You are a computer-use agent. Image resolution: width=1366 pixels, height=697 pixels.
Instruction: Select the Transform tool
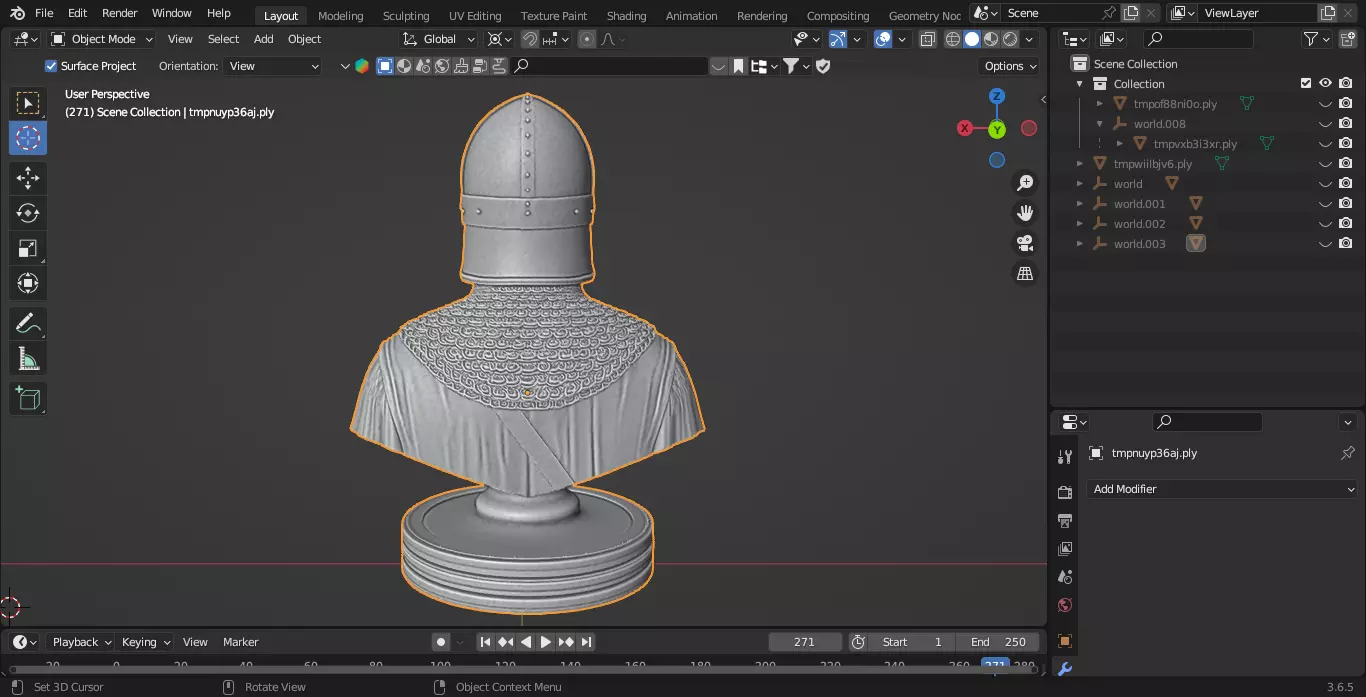click(x=28, y=283)
